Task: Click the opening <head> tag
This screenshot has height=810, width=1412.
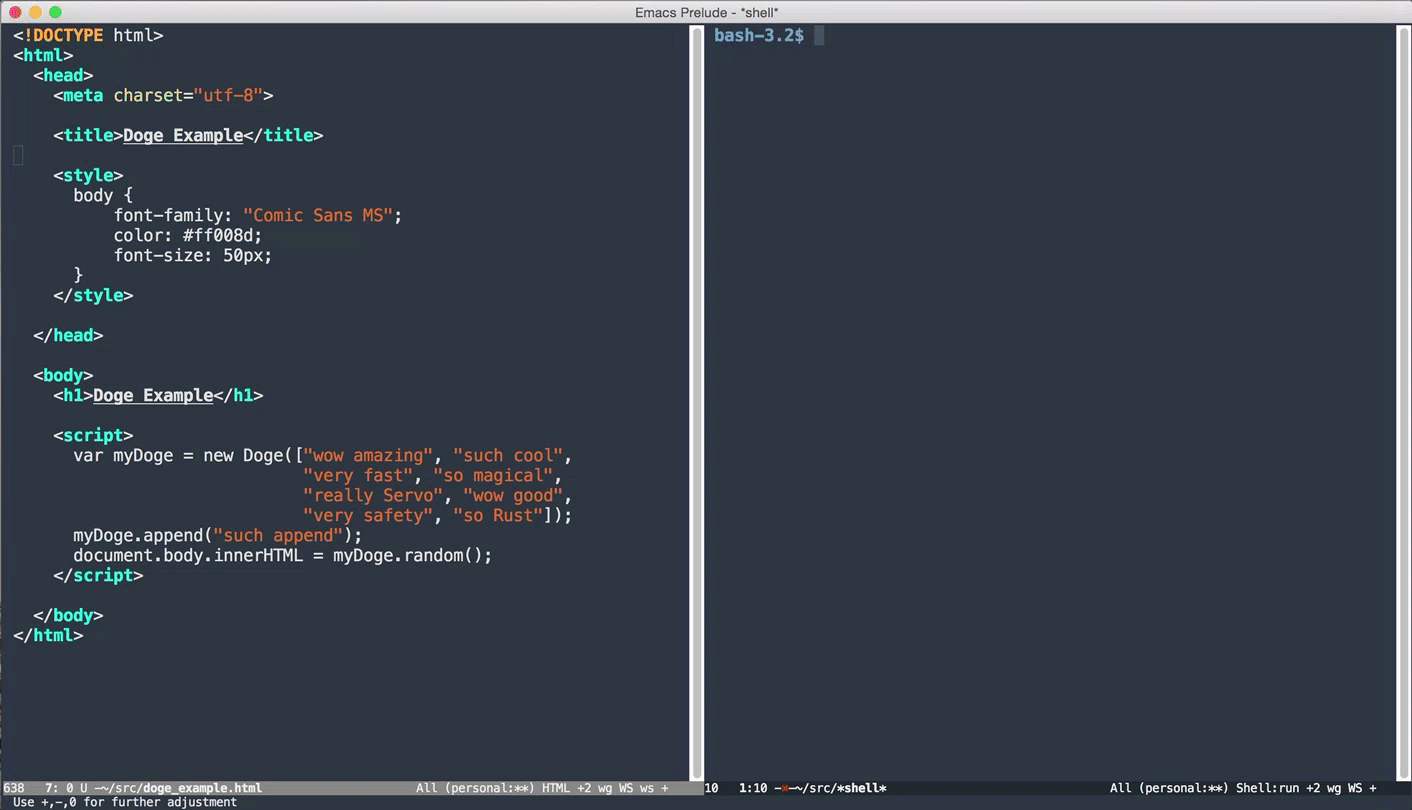Action: pyautogui.click(x=63, y=75)
